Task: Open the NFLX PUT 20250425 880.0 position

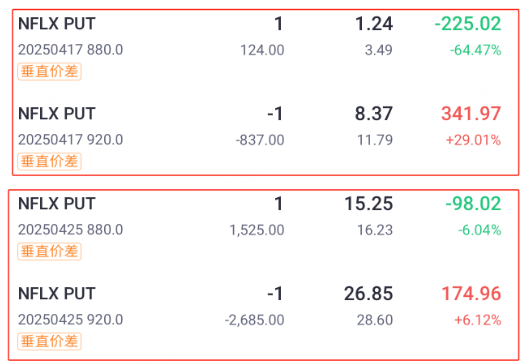Action: click(x=260, y=227)
